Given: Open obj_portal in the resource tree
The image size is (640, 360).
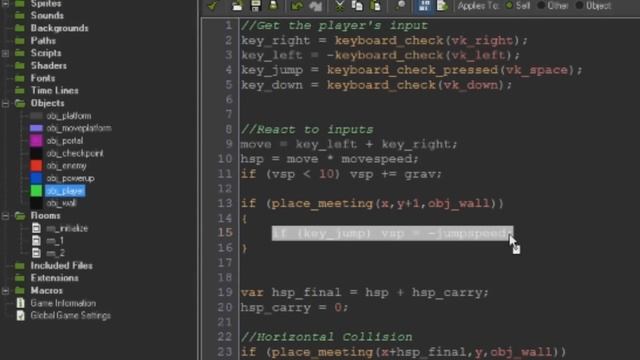Looking at the screenshot, I should pyautogui.click(x=64, y=141).
